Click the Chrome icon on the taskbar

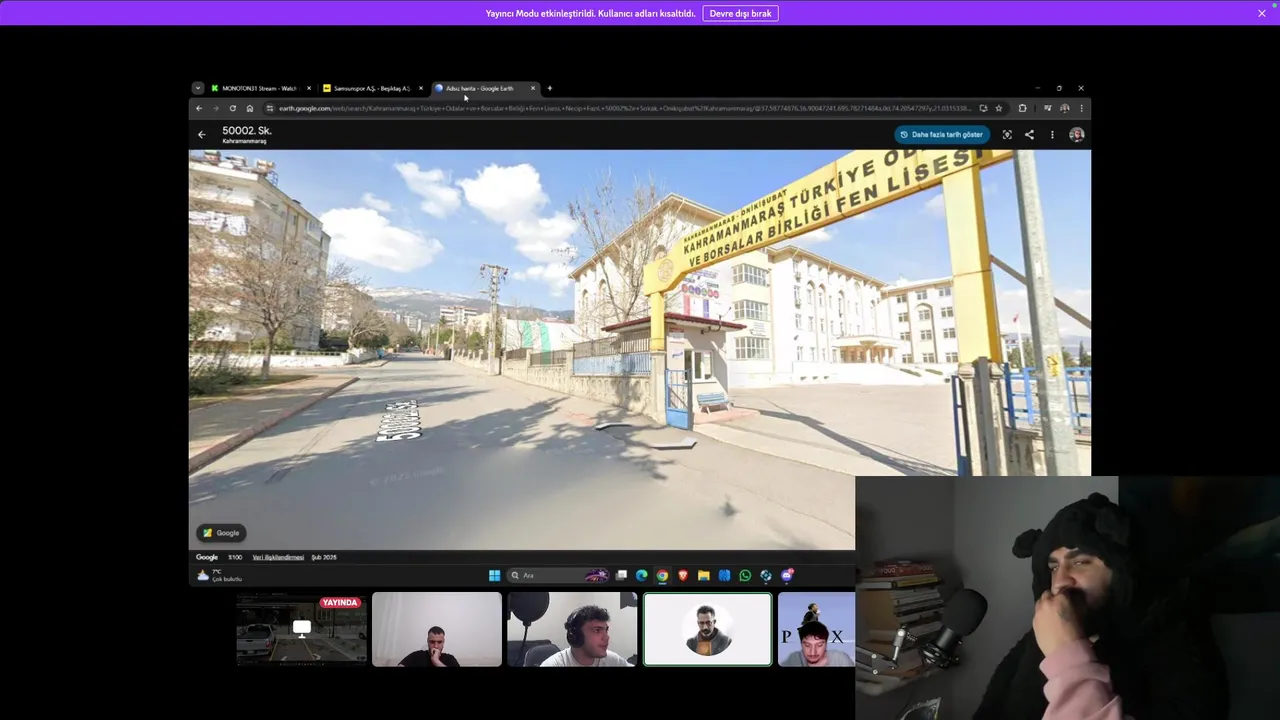point(662,575)
